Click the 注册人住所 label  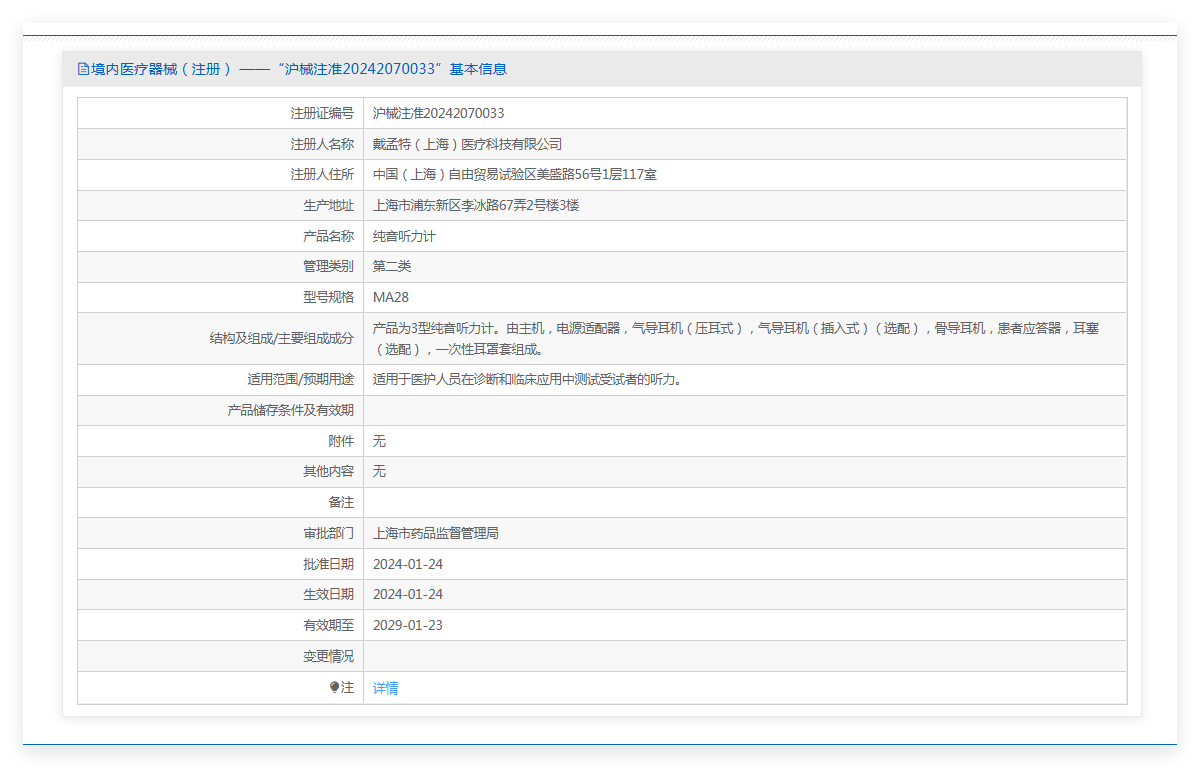[322, 174]
